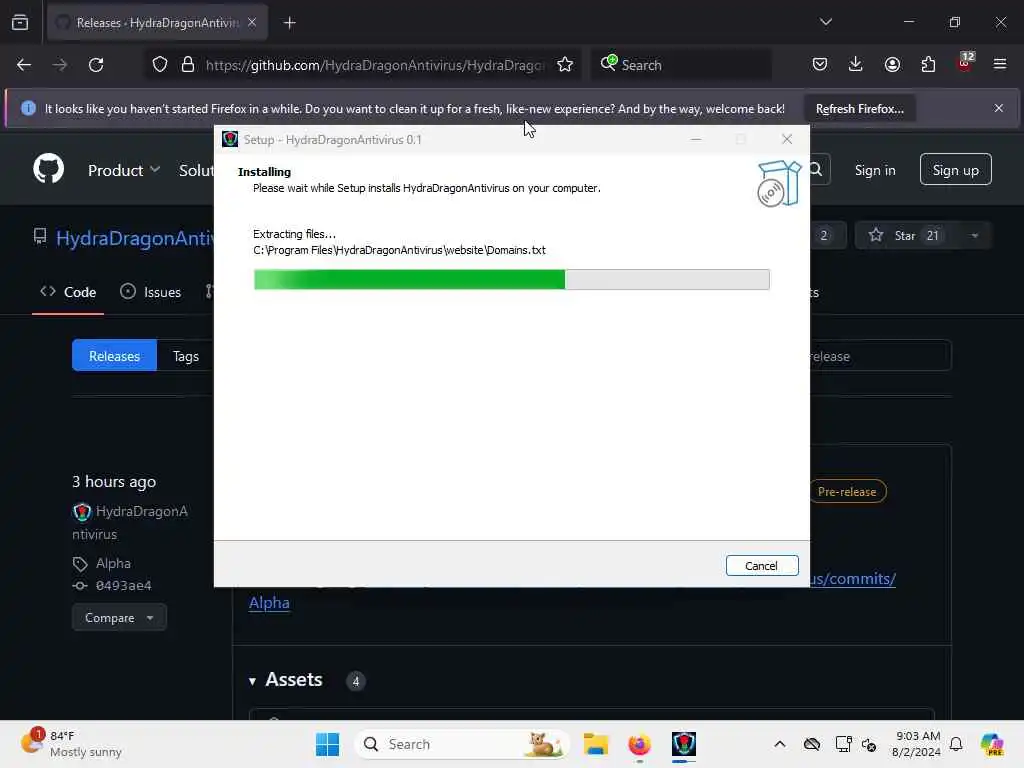
Task: Open a new Firefox tab
Action: [x=289, y=23]
